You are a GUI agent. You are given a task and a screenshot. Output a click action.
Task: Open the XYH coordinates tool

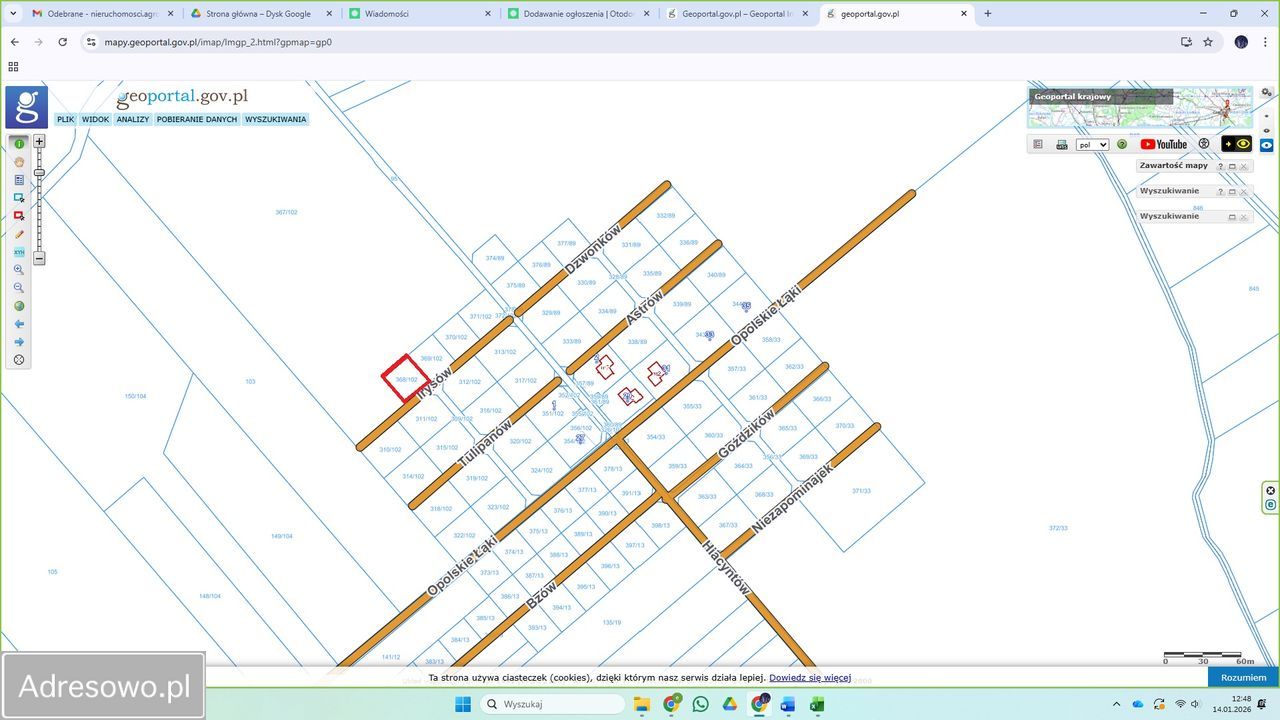19,252
